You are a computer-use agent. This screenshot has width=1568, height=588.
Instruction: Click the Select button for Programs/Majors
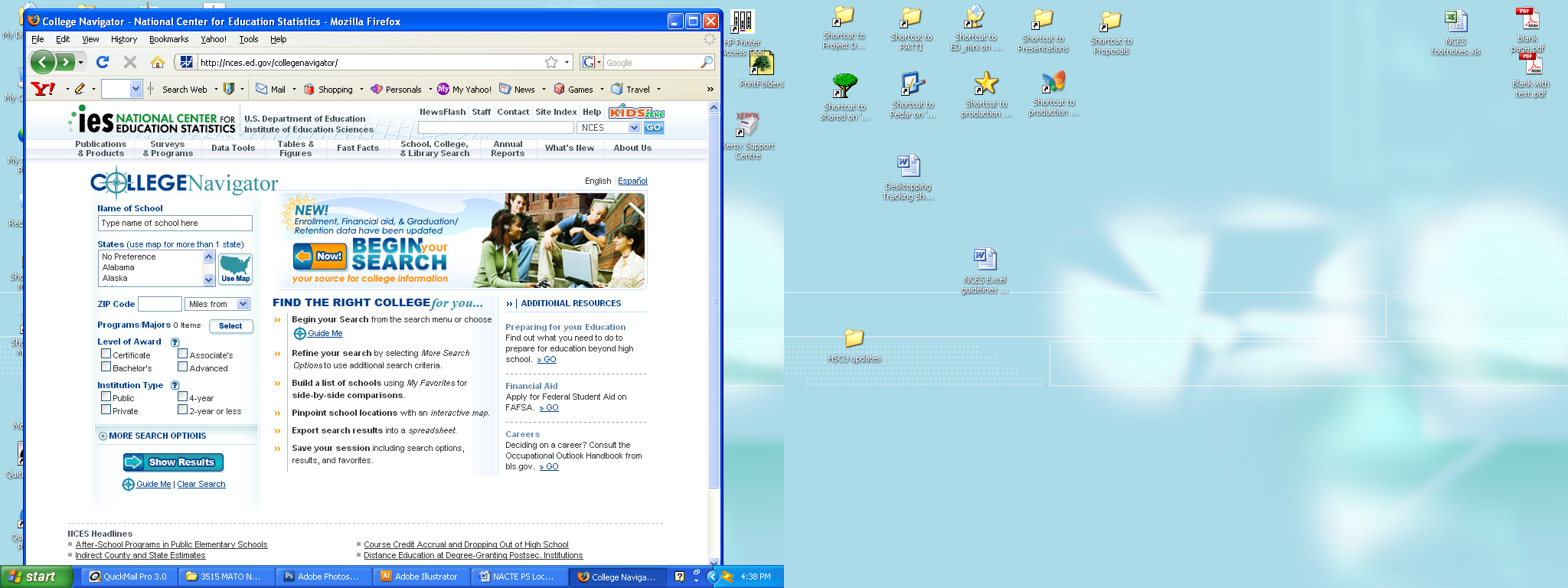coord(230,326)
